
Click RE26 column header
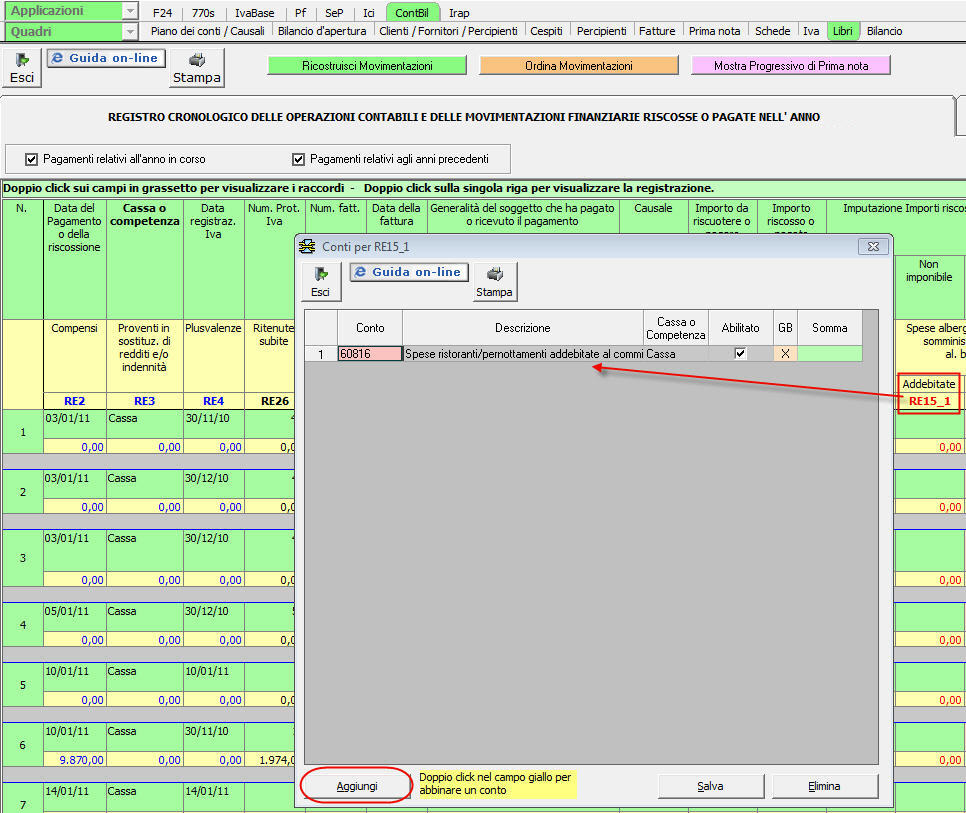(x=275, y=401)
